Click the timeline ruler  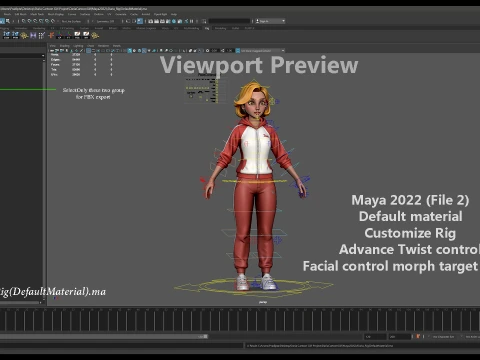tap(240, 320)
